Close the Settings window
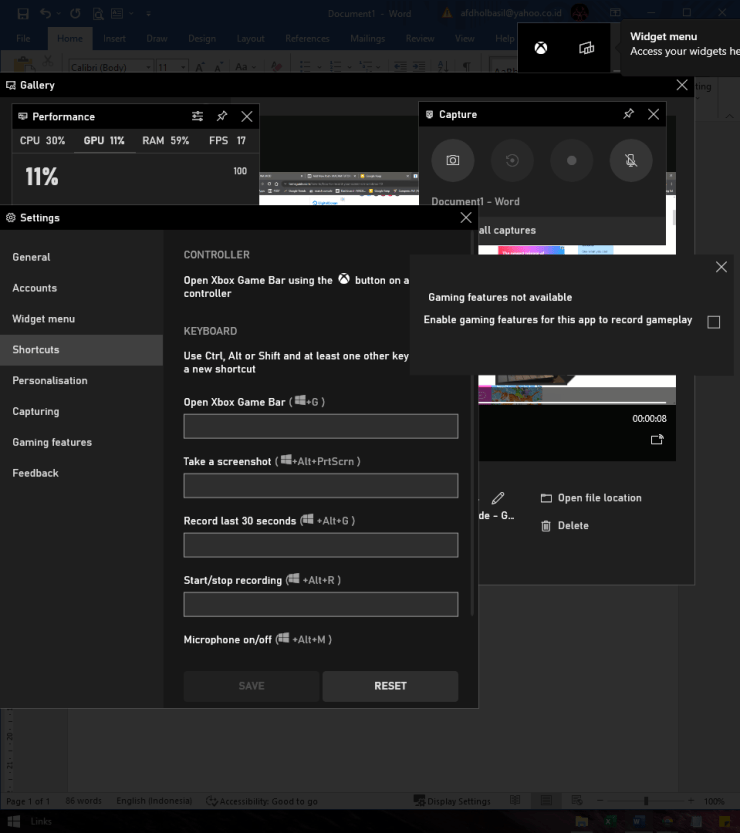 coord(466,217)
